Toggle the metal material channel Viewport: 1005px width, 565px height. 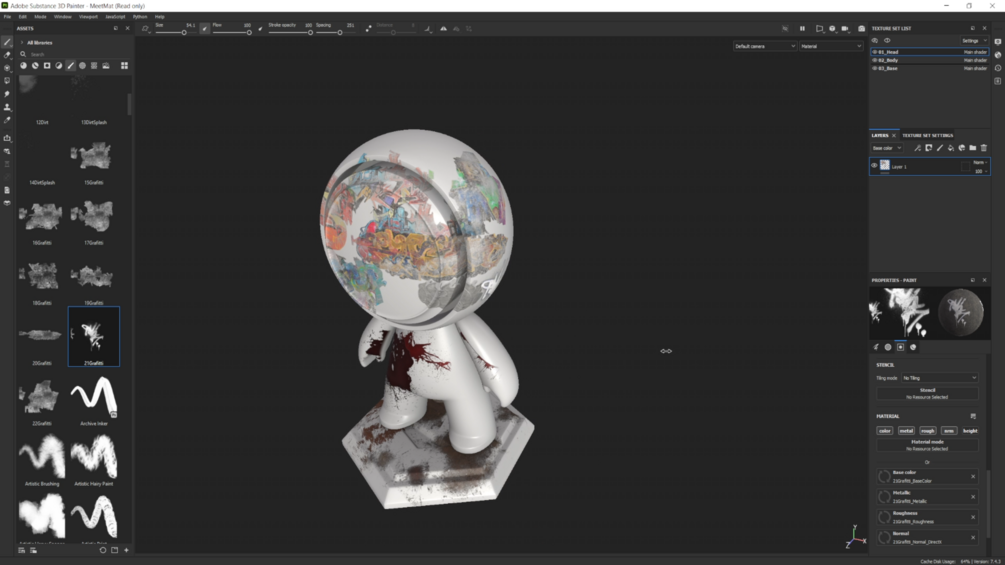pyautogui.click(x=906, y=431)
